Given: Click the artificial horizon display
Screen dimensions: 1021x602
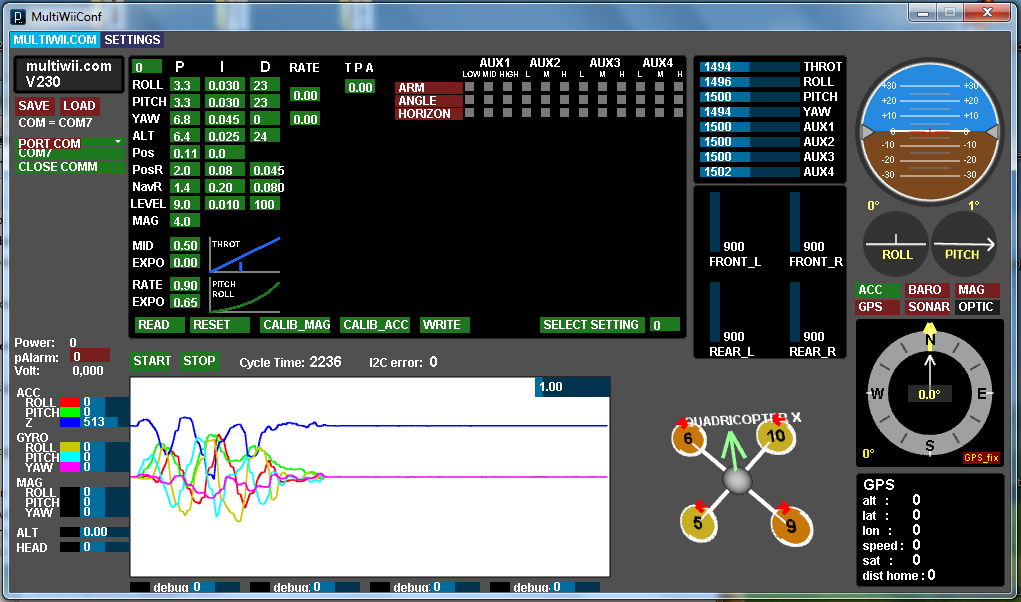Looking at the screenshot, I should (929, 130).
